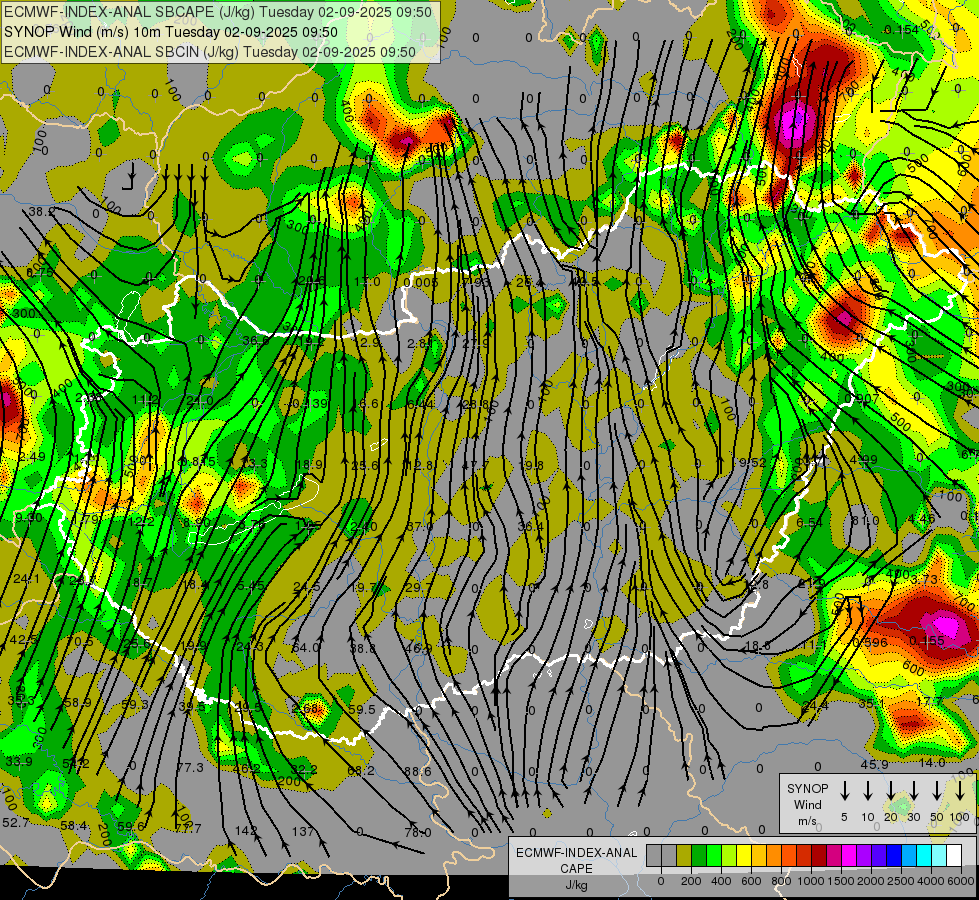Click the SYNOP Wind 10m header line
Viewport: 979px width, 900px height.
click(170, 32)
